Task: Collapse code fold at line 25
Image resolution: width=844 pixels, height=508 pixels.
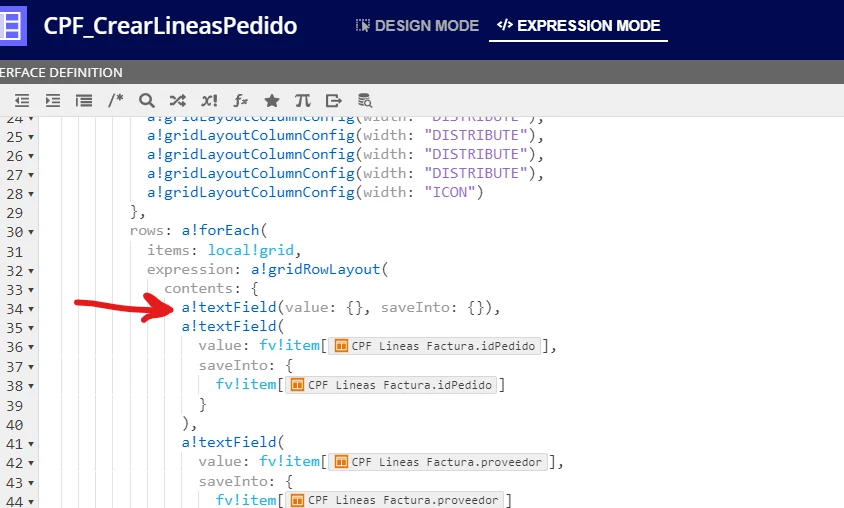Action: click(31, 137)
